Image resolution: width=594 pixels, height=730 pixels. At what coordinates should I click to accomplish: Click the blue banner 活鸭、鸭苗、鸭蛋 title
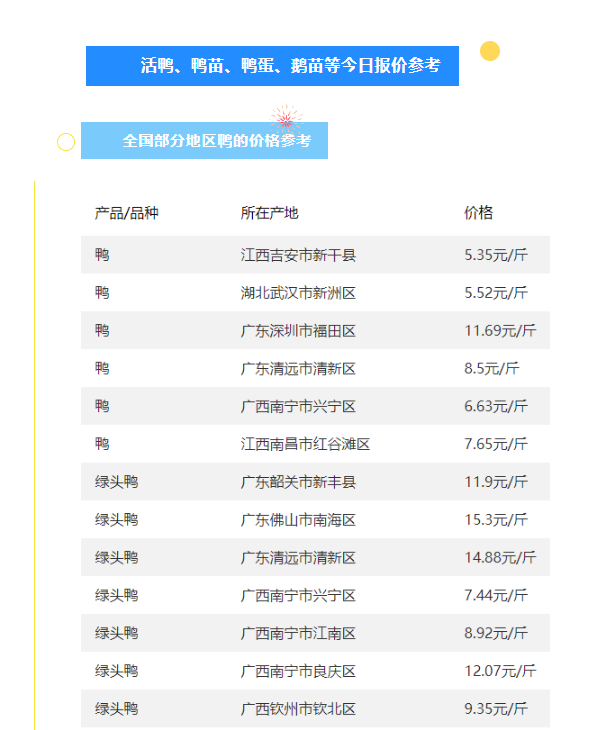pyautogui.click(x=272, y=66)
